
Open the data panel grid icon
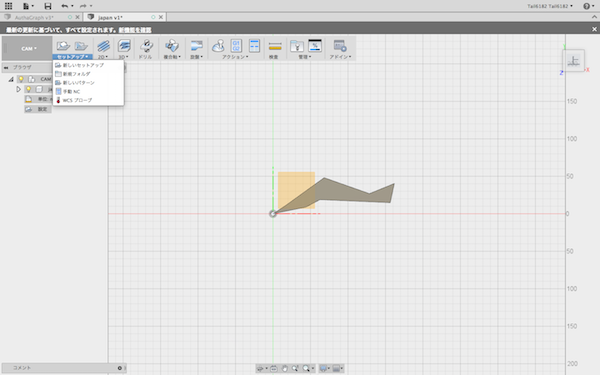pyautogui.click(x=8, y=6)
